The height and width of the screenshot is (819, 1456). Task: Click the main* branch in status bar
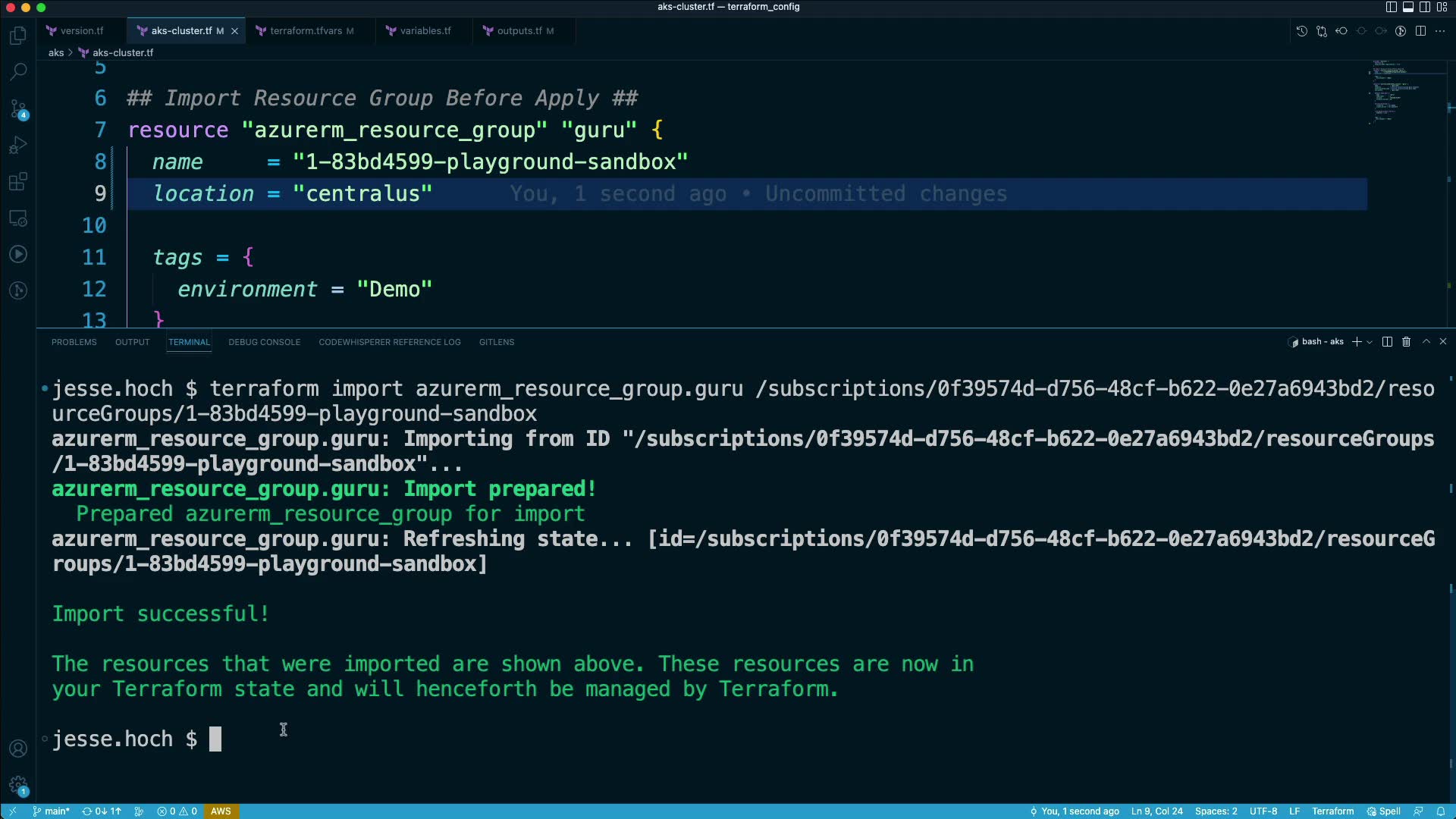point(52,811)
